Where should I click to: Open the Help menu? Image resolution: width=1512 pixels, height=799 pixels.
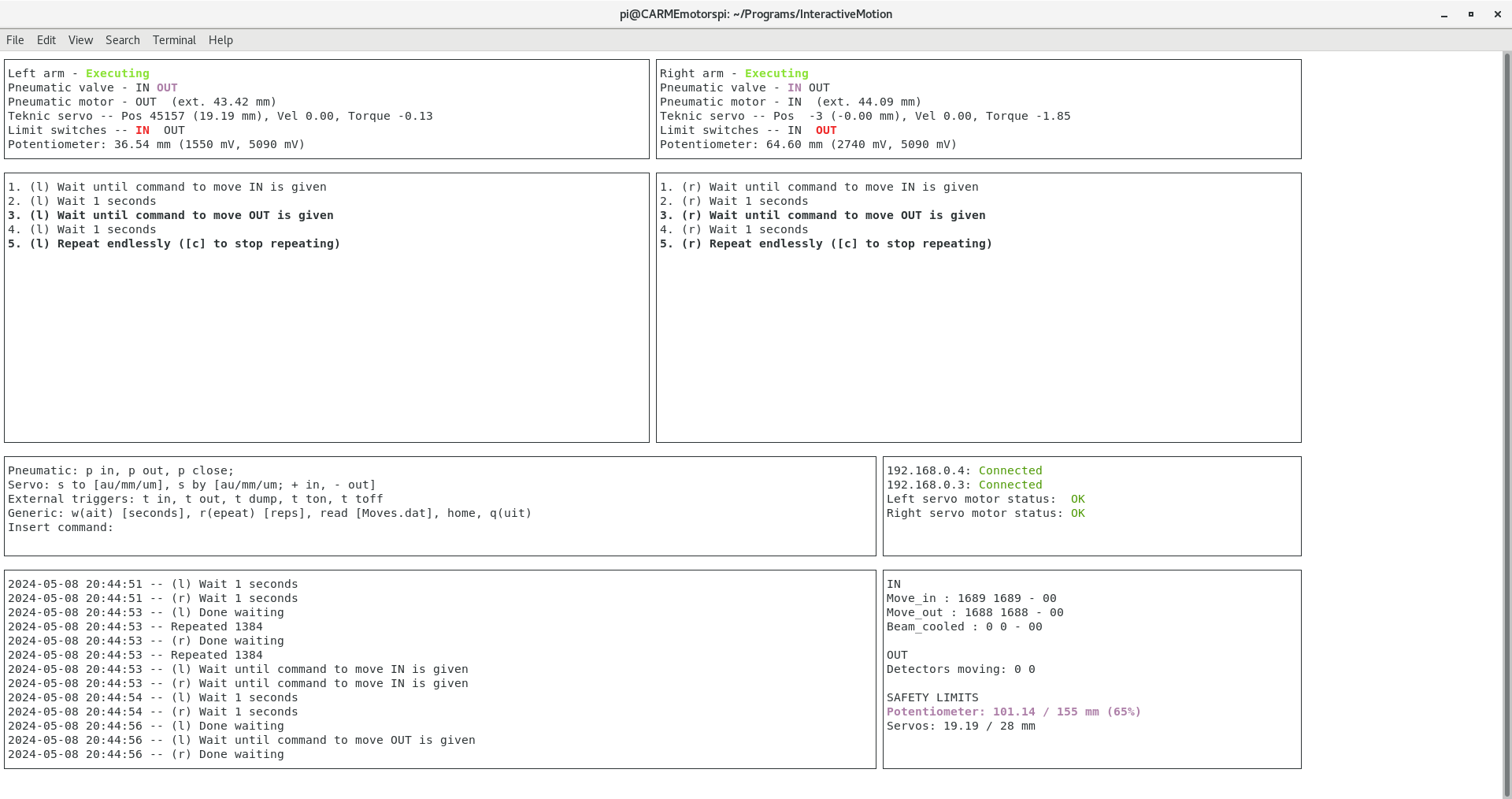pos(220,40)
